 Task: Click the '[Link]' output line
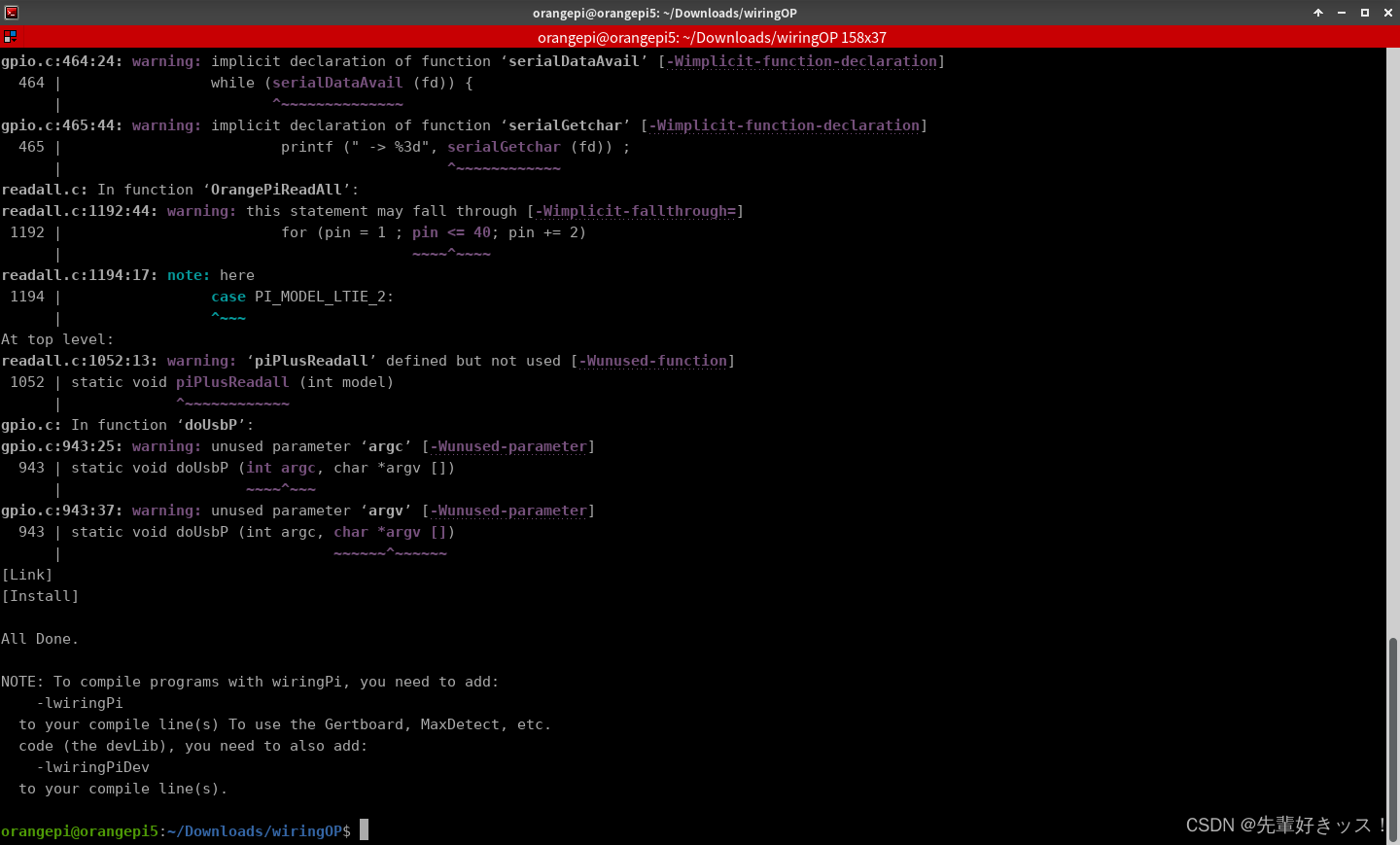[x=27, y=575]
